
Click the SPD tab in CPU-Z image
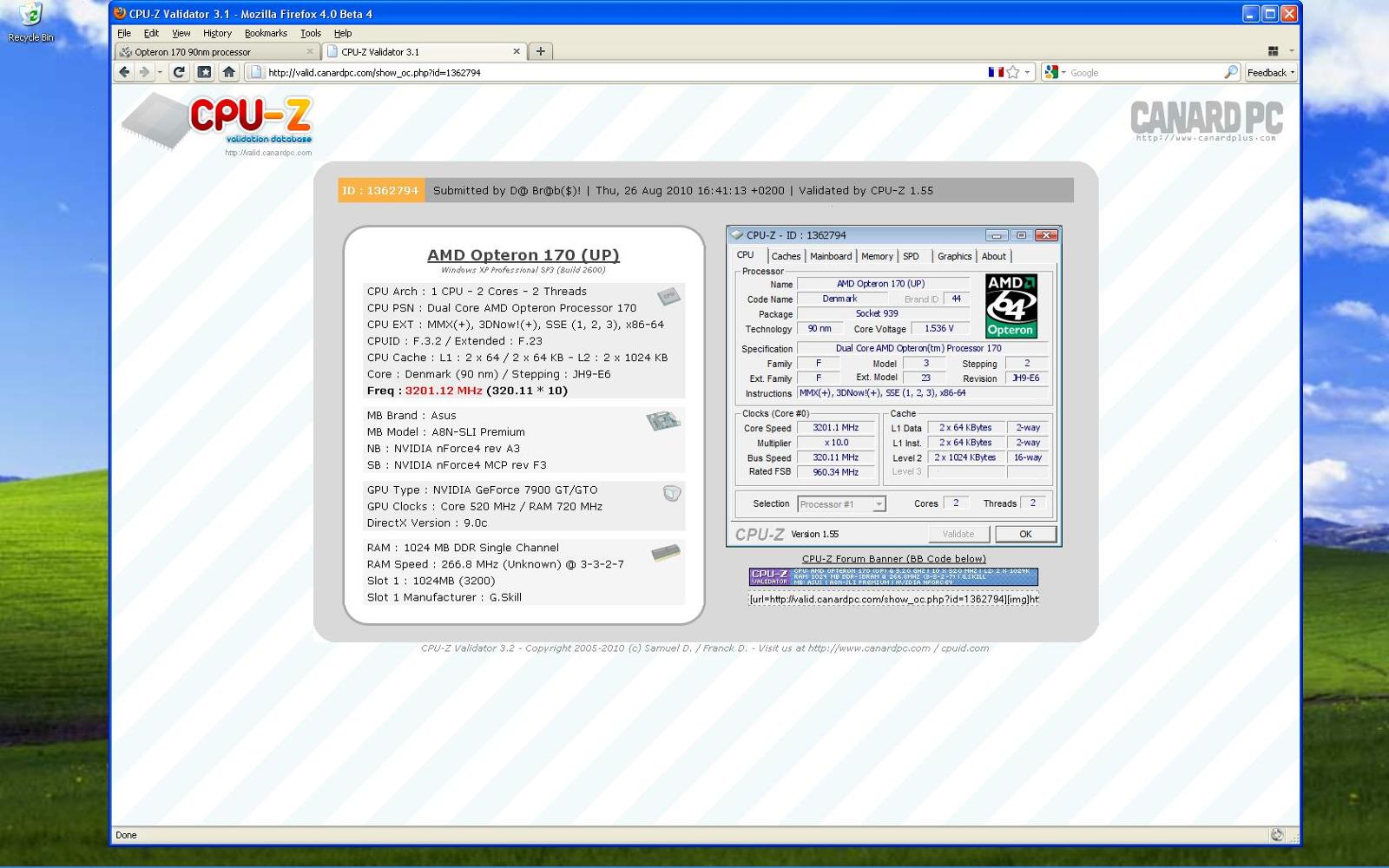point(911,256)
